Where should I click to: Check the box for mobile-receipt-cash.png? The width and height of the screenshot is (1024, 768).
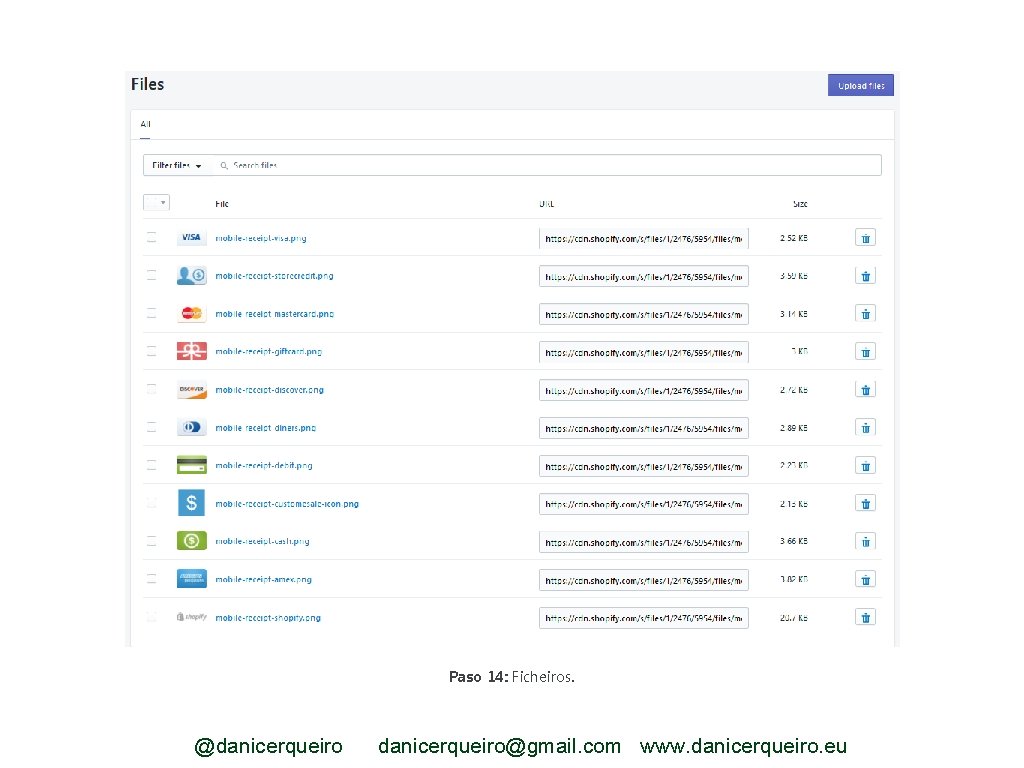point(152,541)
